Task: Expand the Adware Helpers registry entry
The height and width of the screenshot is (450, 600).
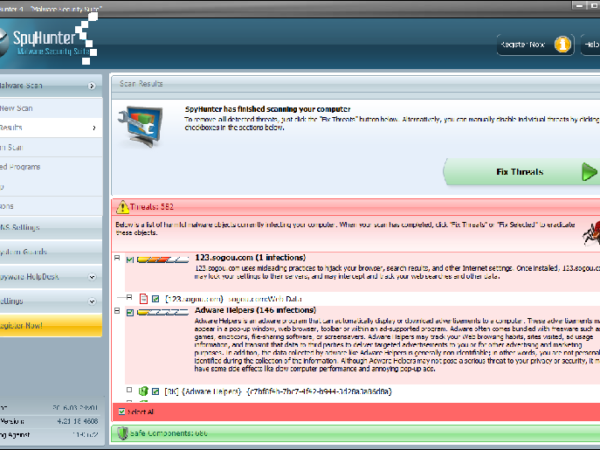Action: pos(129,390)
